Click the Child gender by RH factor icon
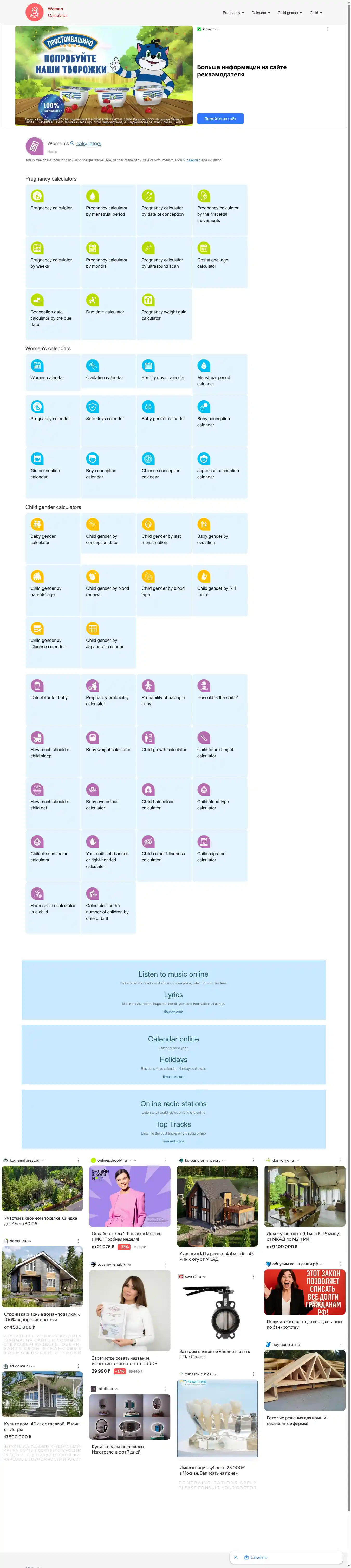Screen dimensions: 351x1568 click(x=204, y=576)
